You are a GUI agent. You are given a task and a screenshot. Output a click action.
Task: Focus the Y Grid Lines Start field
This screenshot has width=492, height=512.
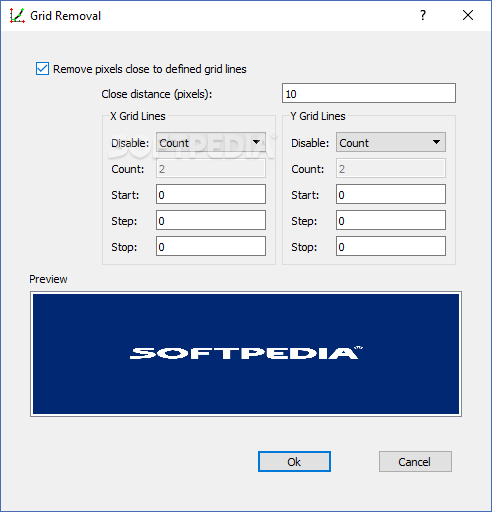pos(391,194)
